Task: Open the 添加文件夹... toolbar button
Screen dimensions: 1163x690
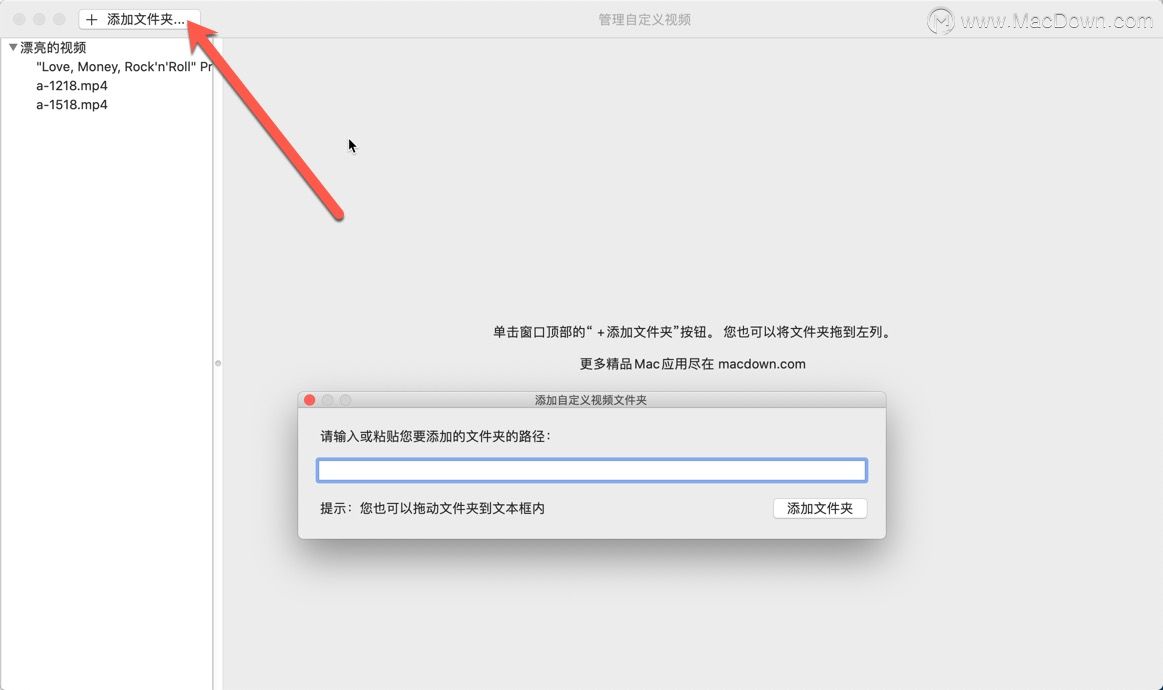Action: [x=139, y=19]
